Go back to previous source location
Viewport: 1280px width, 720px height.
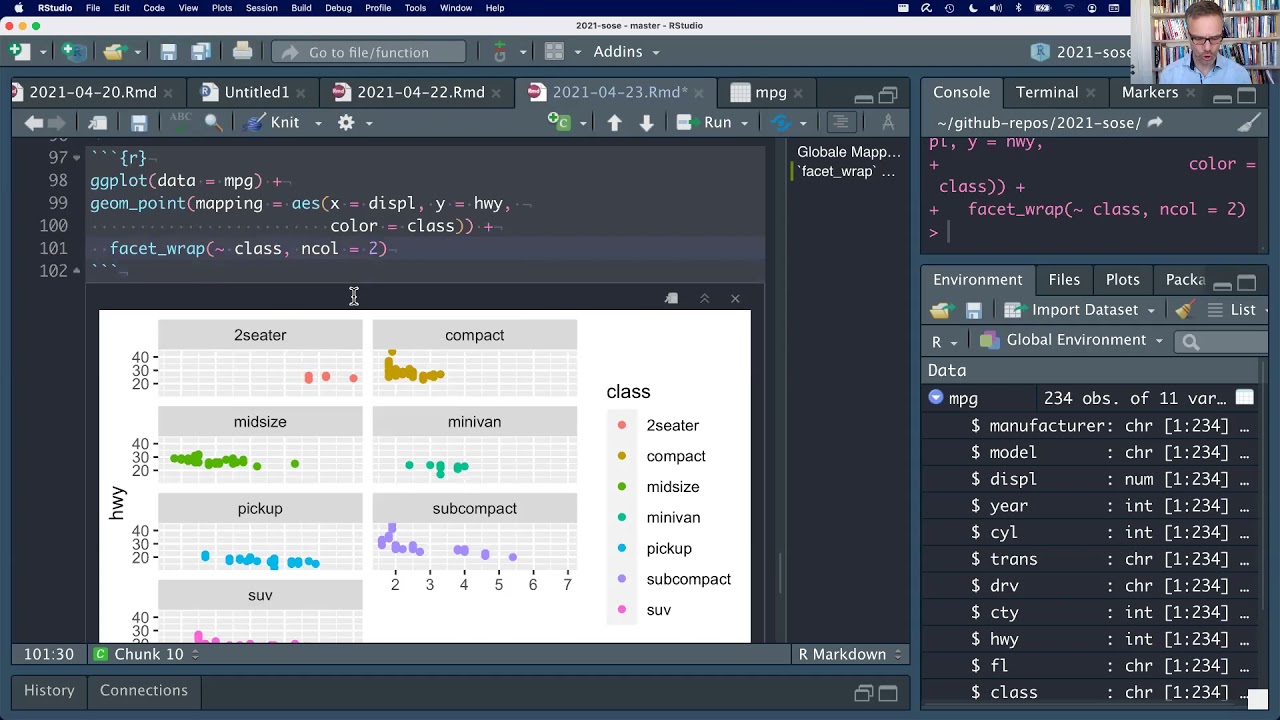pos(33,122)
